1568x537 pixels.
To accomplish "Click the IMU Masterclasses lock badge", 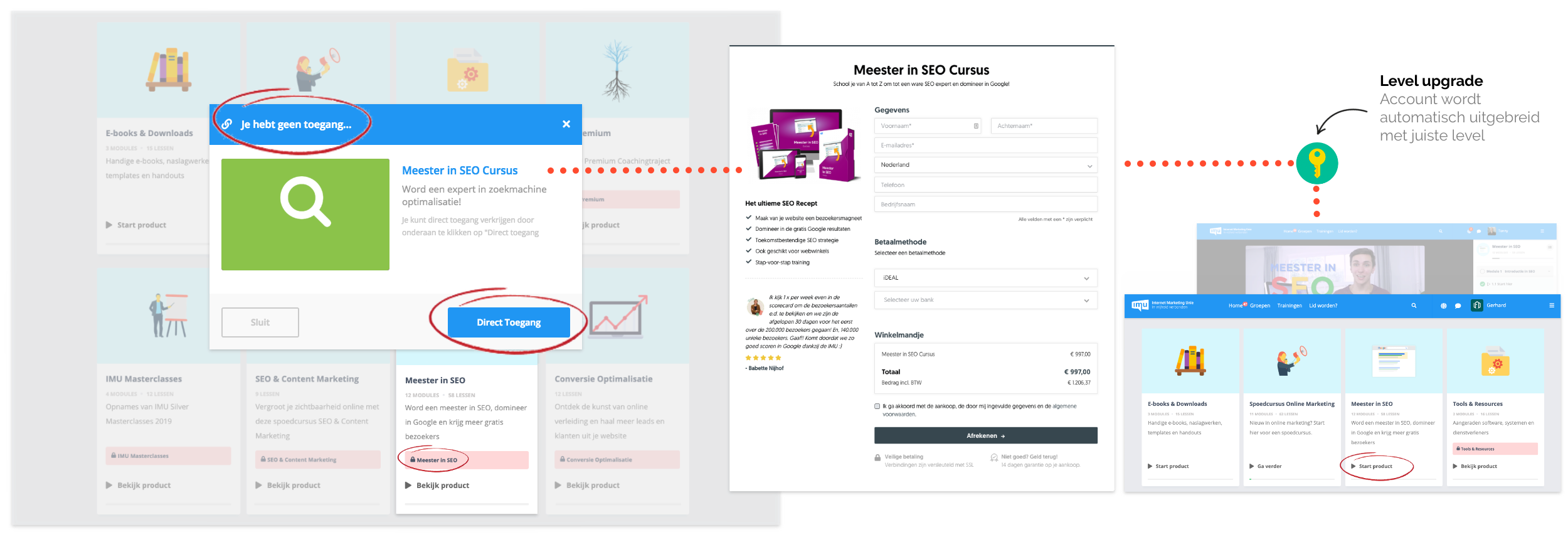I will point(169,456).
